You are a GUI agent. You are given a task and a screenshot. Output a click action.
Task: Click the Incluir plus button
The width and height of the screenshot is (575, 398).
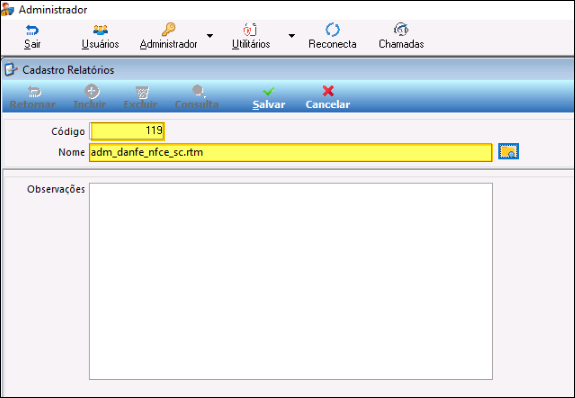tap(90, 98)
